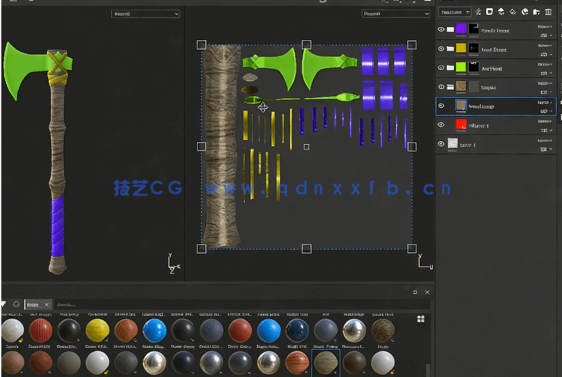This screenshot has height=377, width=562.
Task: Pick the dark navy glossy material sphere
Action: 297,330
